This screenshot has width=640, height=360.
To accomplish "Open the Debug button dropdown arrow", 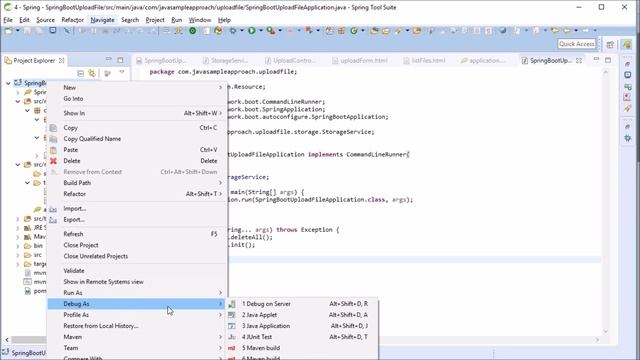I will tap(242, 31).
